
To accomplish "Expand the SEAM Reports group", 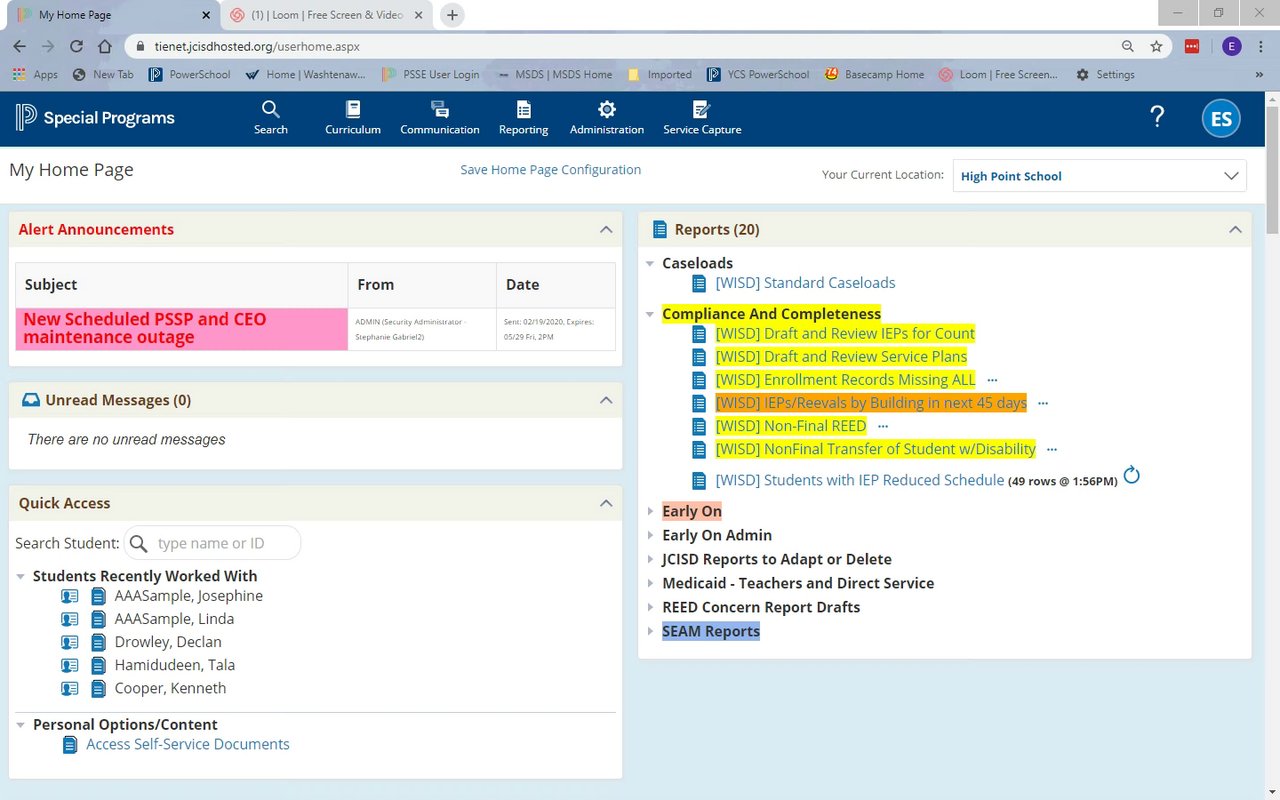I will [650, 631].
